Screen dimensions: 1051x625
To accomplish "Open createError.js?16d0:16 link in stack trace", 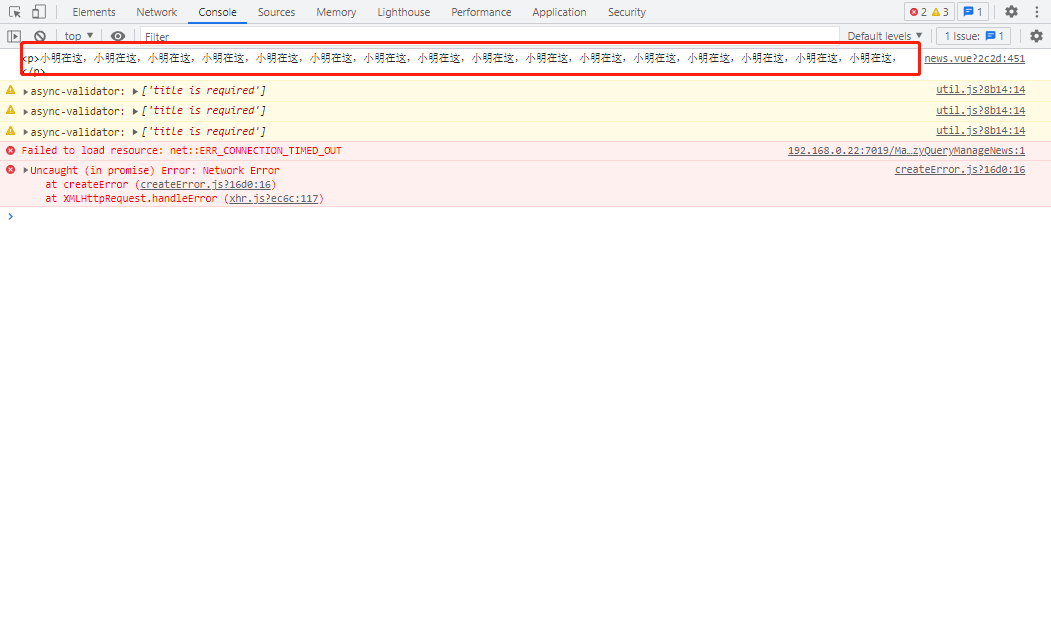I will pyautogui.click(x=206, y=184).
